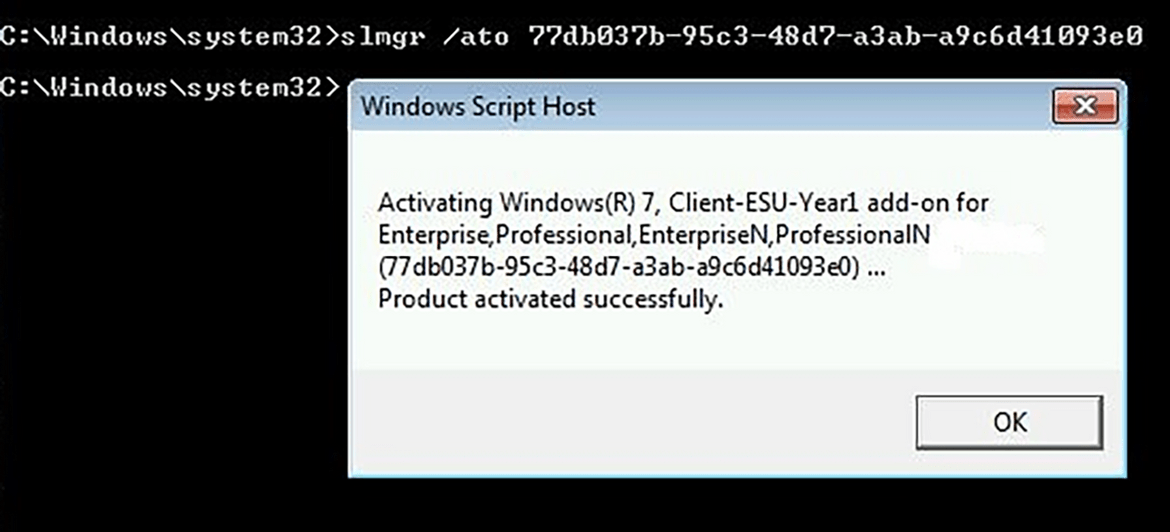This screenshot has height=532, width=1170.
Task: Click the second C:\Windows\system32> prompt
Action: click(170, 88)
